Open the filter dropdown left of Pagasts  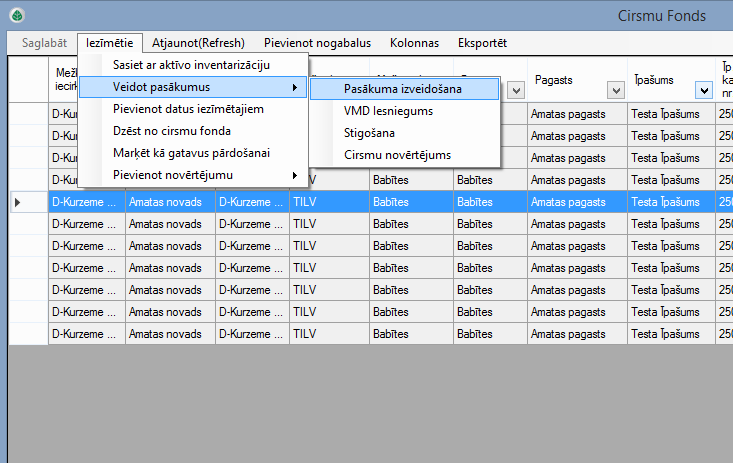(x=516, y=90)
